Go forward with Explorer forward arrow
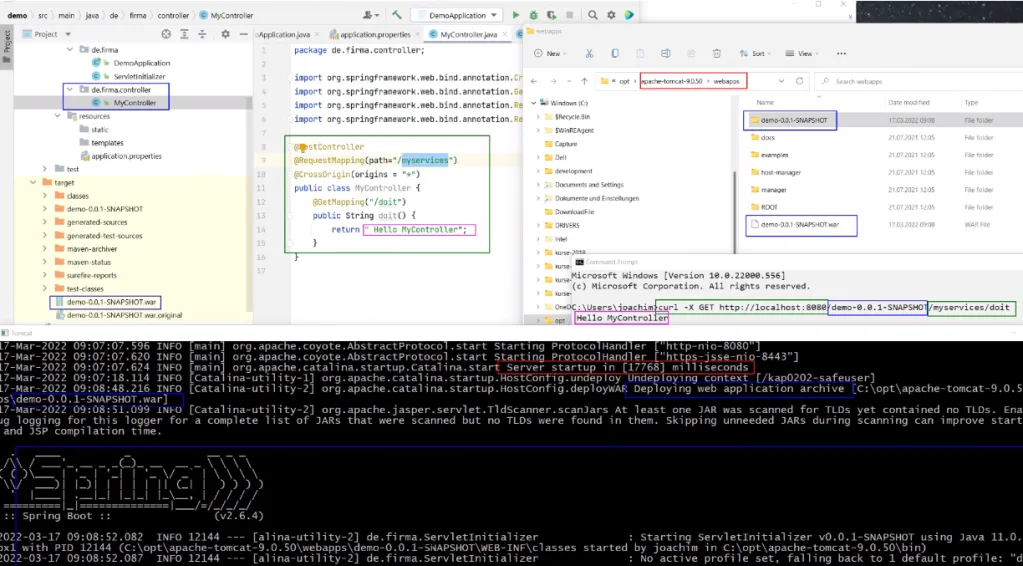The height and width of the screenshot is (566, 1023). (553, 82)
